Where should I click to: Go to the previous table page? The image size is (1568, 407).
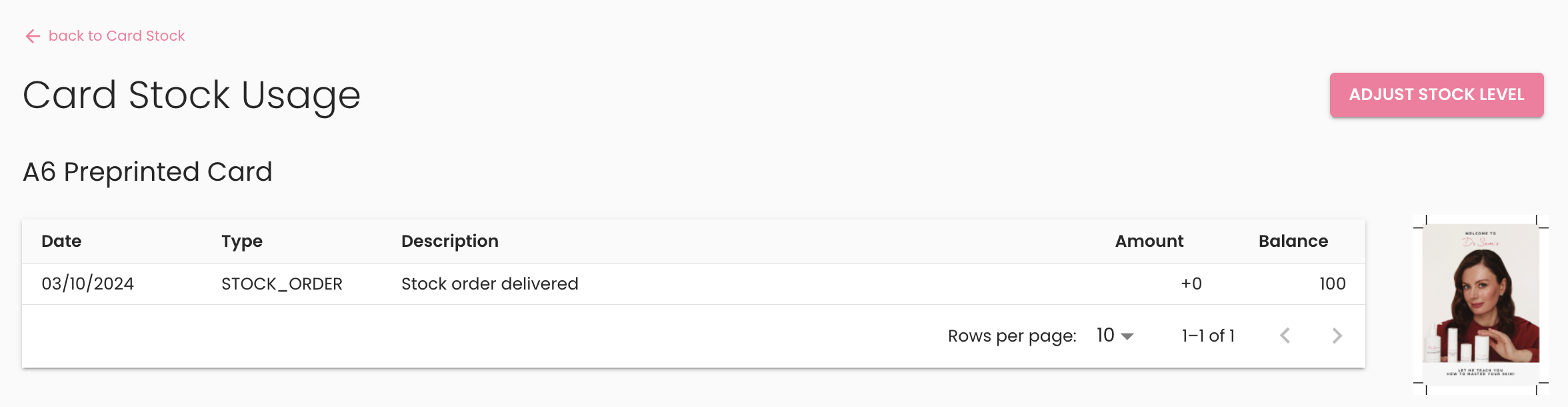[1285, 336]
